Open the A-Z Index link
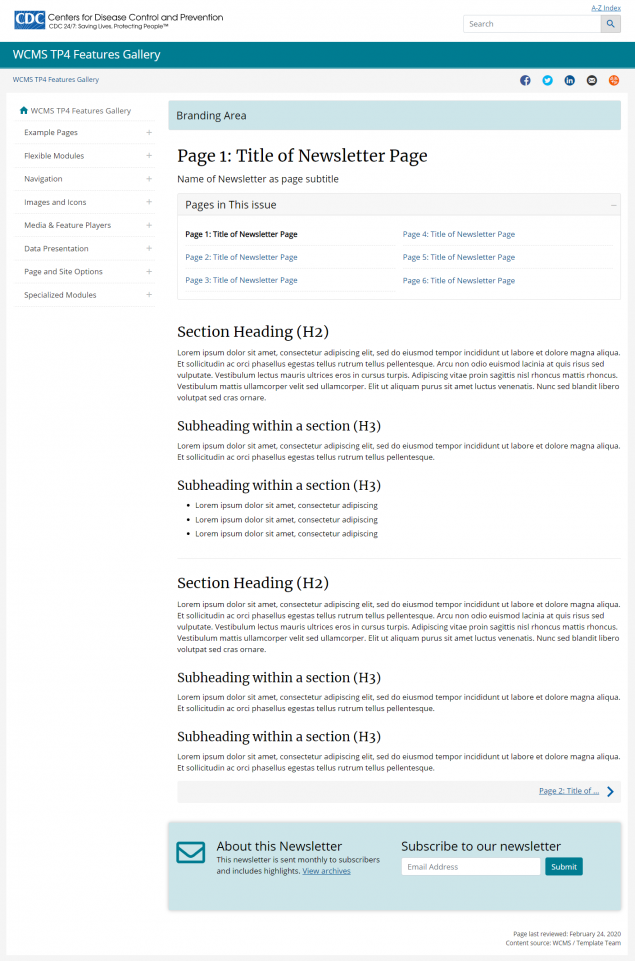635x961 pixels. pos(606,8)
